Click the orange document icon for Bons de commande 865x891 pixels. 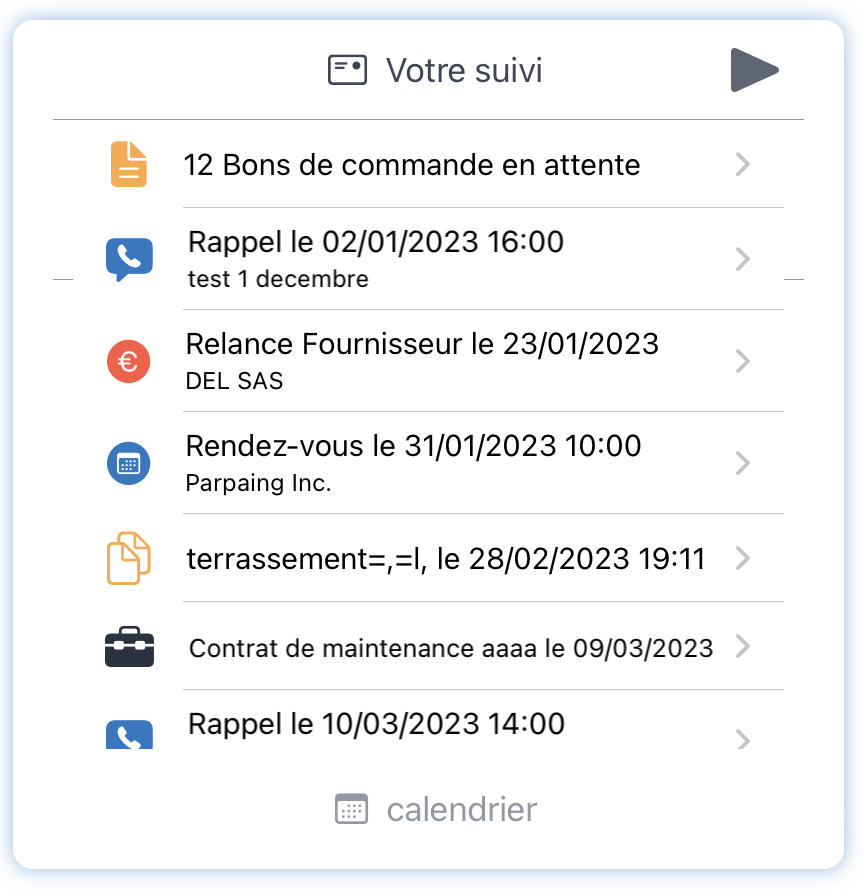coord(129,164)
